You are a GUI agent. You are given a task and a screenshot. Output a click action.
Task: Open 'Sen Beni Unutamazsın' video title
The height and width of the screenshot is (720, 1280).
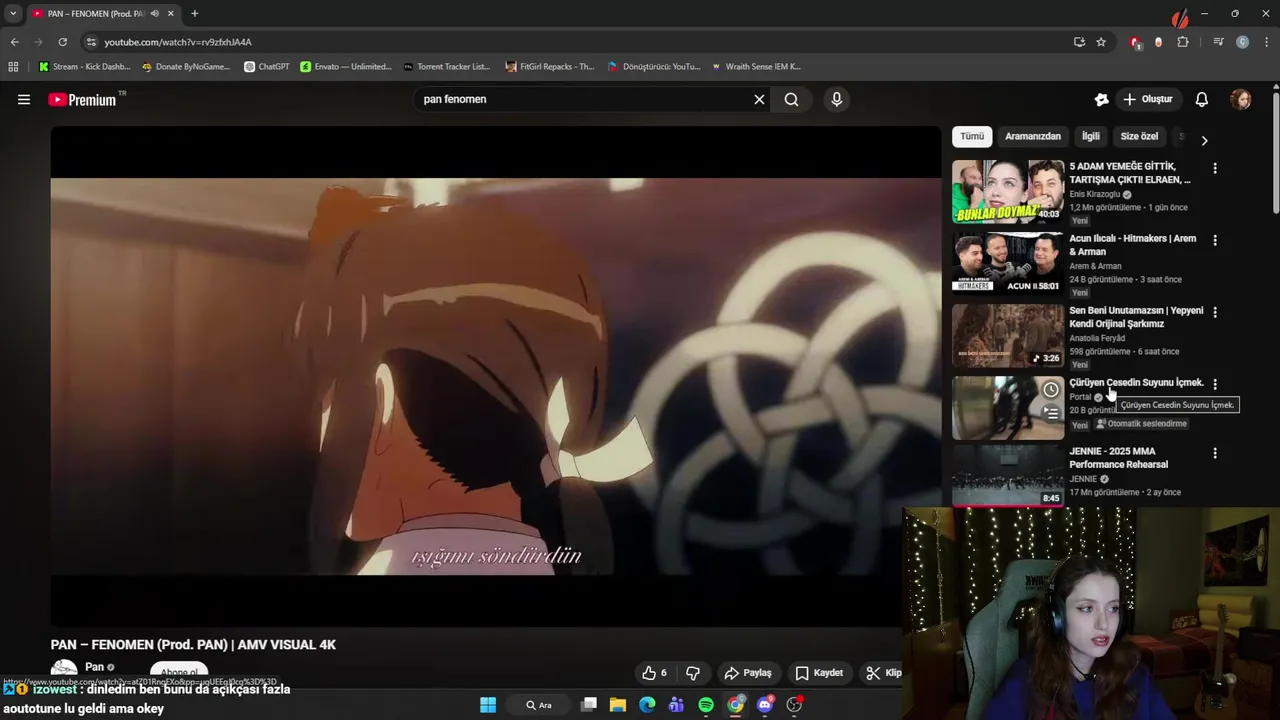1136,317
